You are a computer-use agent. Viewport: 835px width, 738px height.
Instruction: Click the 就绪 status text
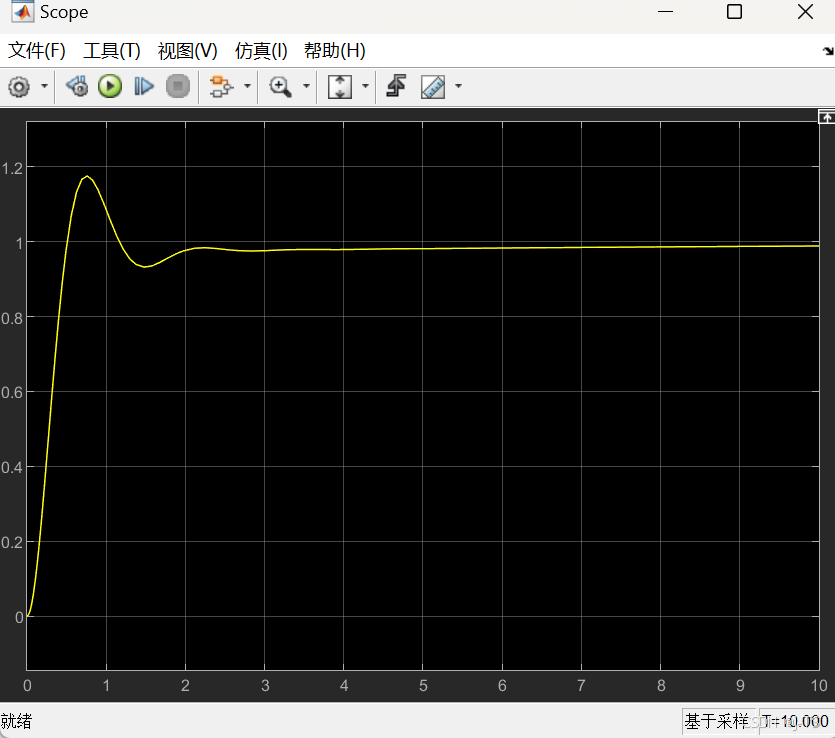17,721
